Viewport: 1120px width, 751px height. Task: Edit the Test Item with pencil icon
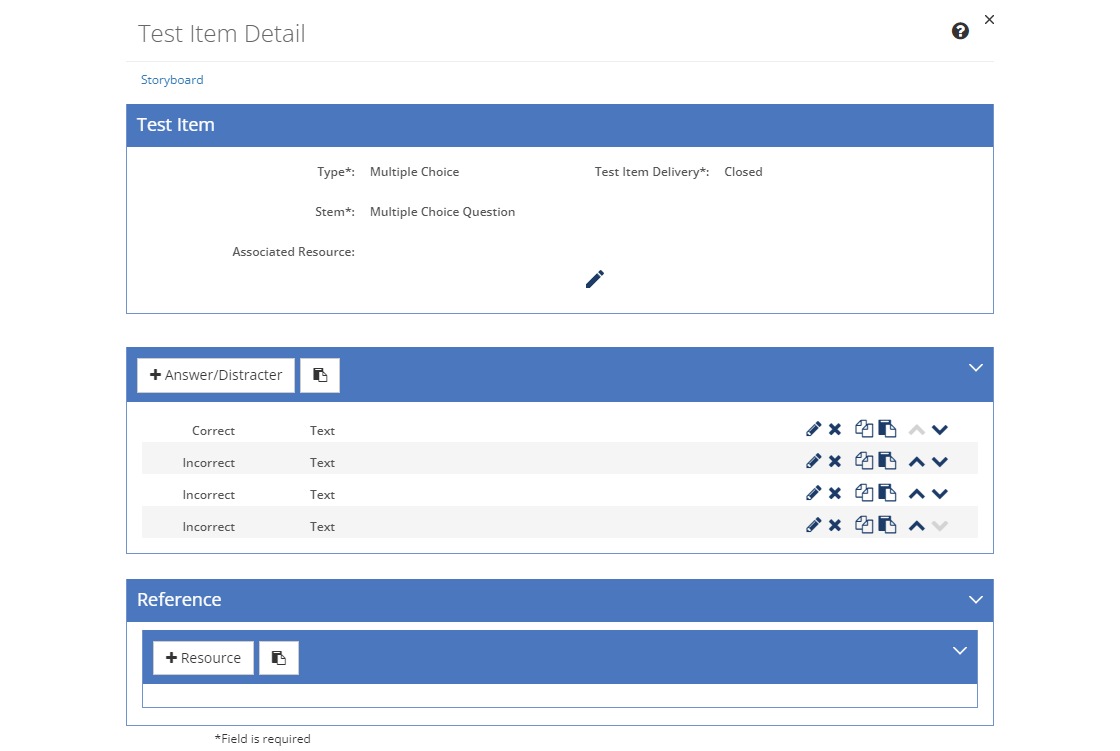tap(594, 279)
